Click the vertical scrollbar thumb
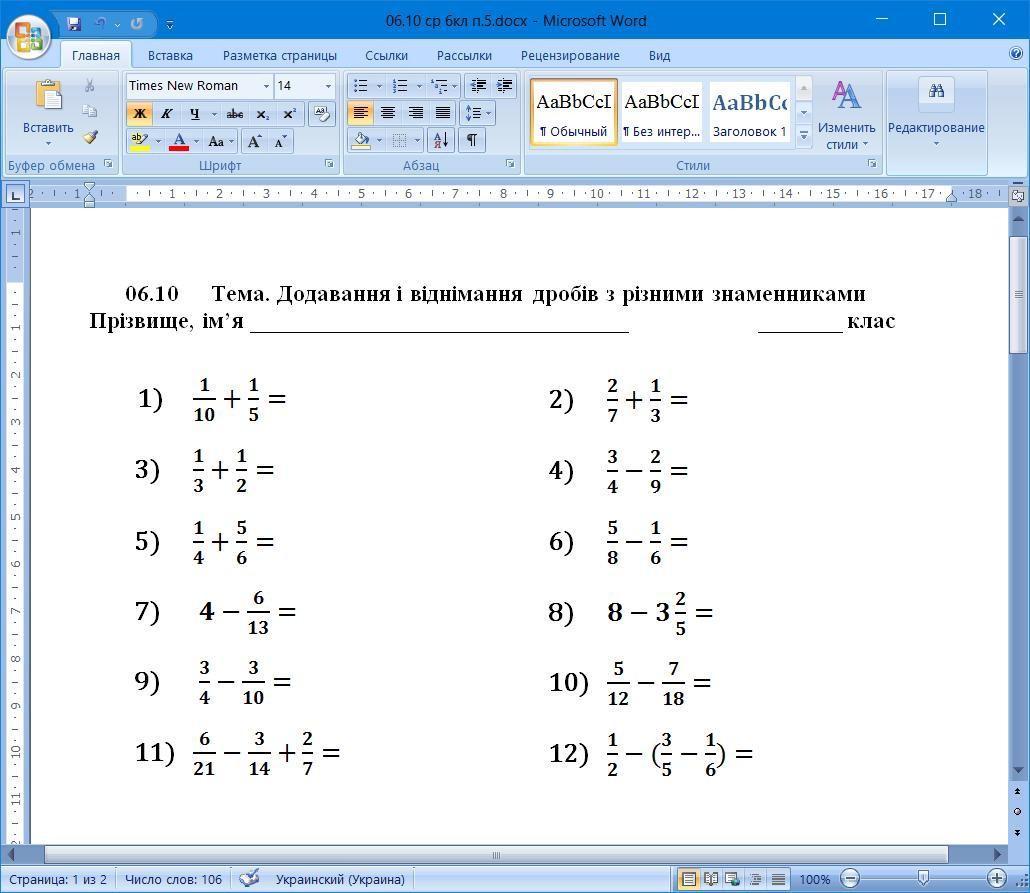This screenshot has width=1030, height=893. click(x=1018, y=294)
